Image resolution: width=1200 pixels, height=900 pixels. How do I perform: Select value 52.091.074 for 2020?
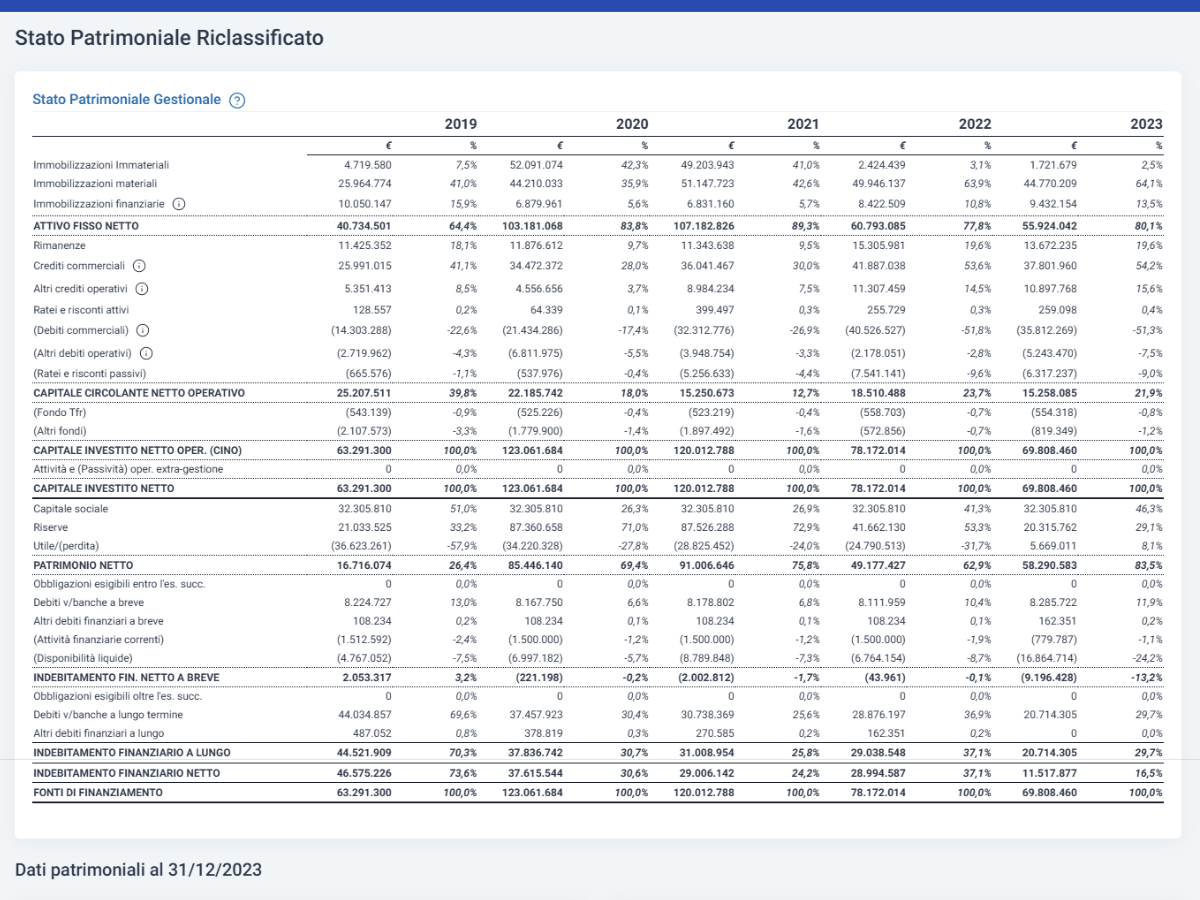(536, 164)
